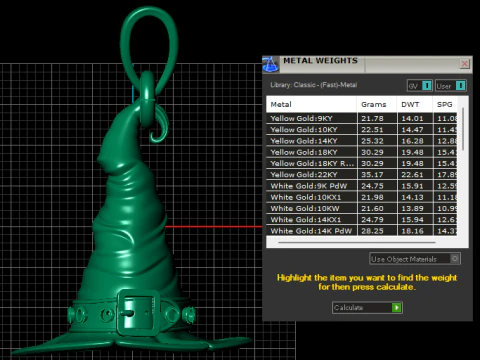
Task: Click the vertical scrollbar of metal list
Action: (x=463, y=129)
